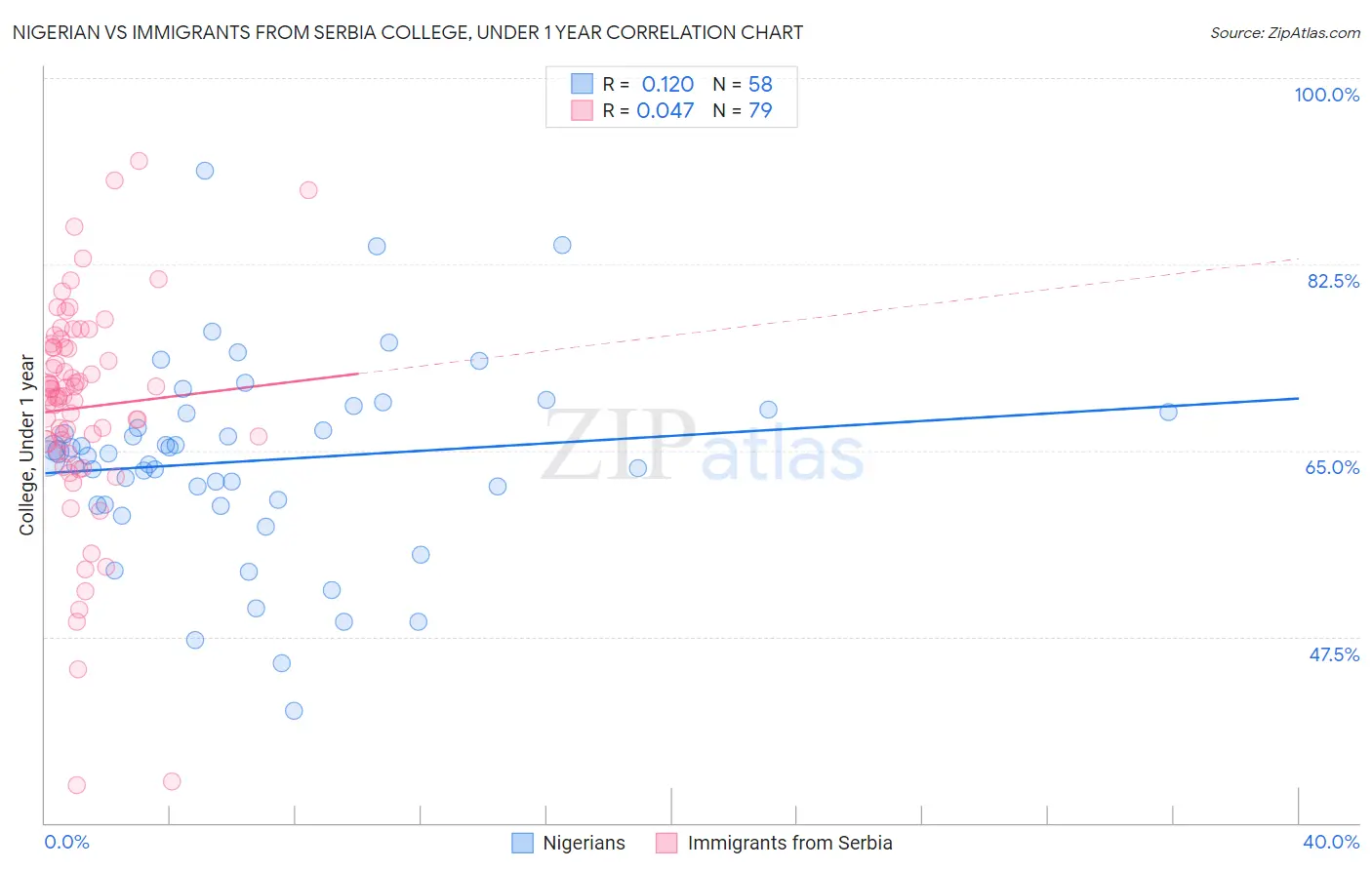Select the Nigerians legend label

[584, 843]
